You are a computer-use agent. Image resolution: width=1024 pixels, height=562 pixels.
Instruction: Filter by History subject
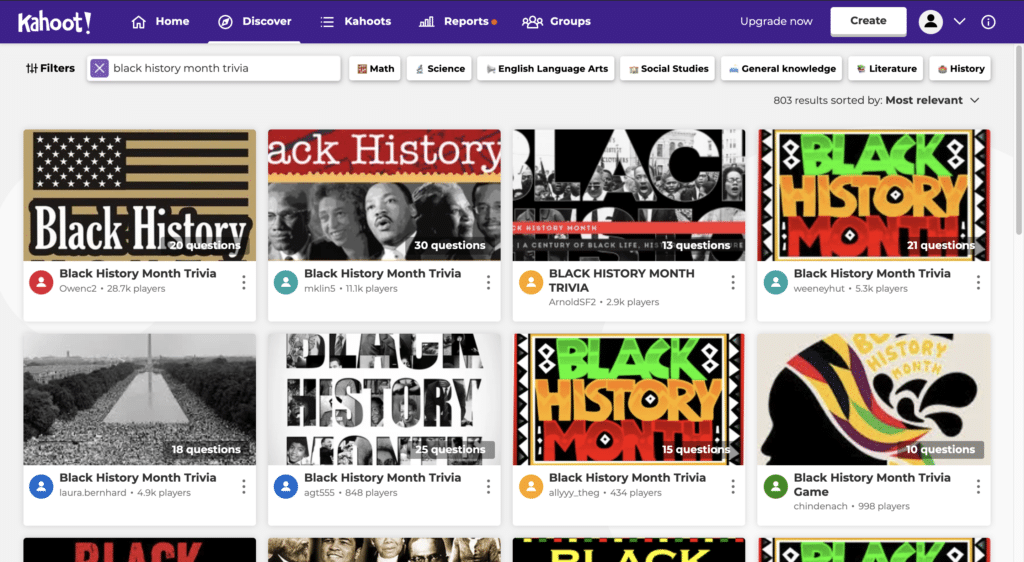click(960, 69)
